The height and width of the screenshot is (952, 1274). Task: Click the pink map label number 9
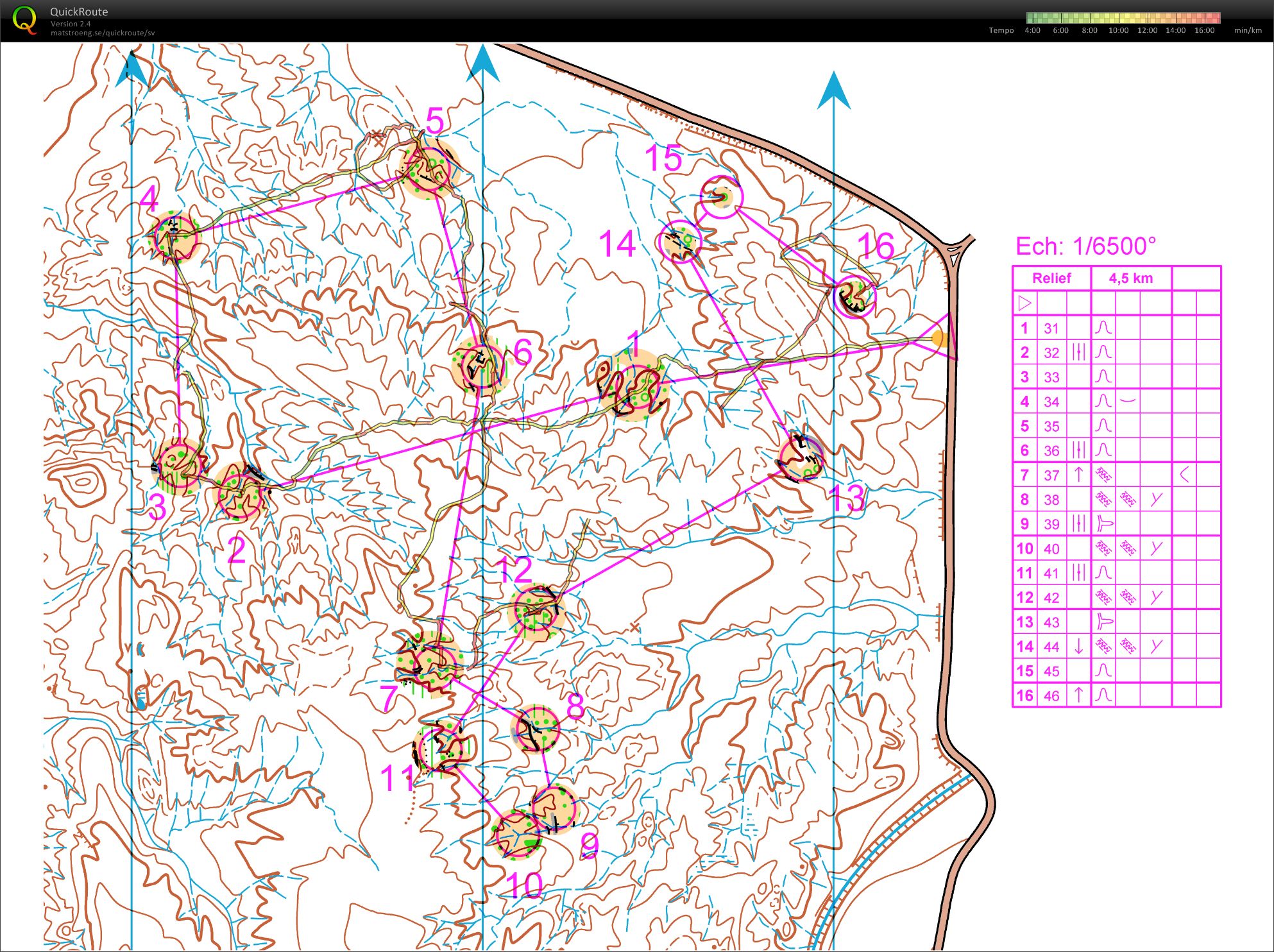click(x=590, y=846)
